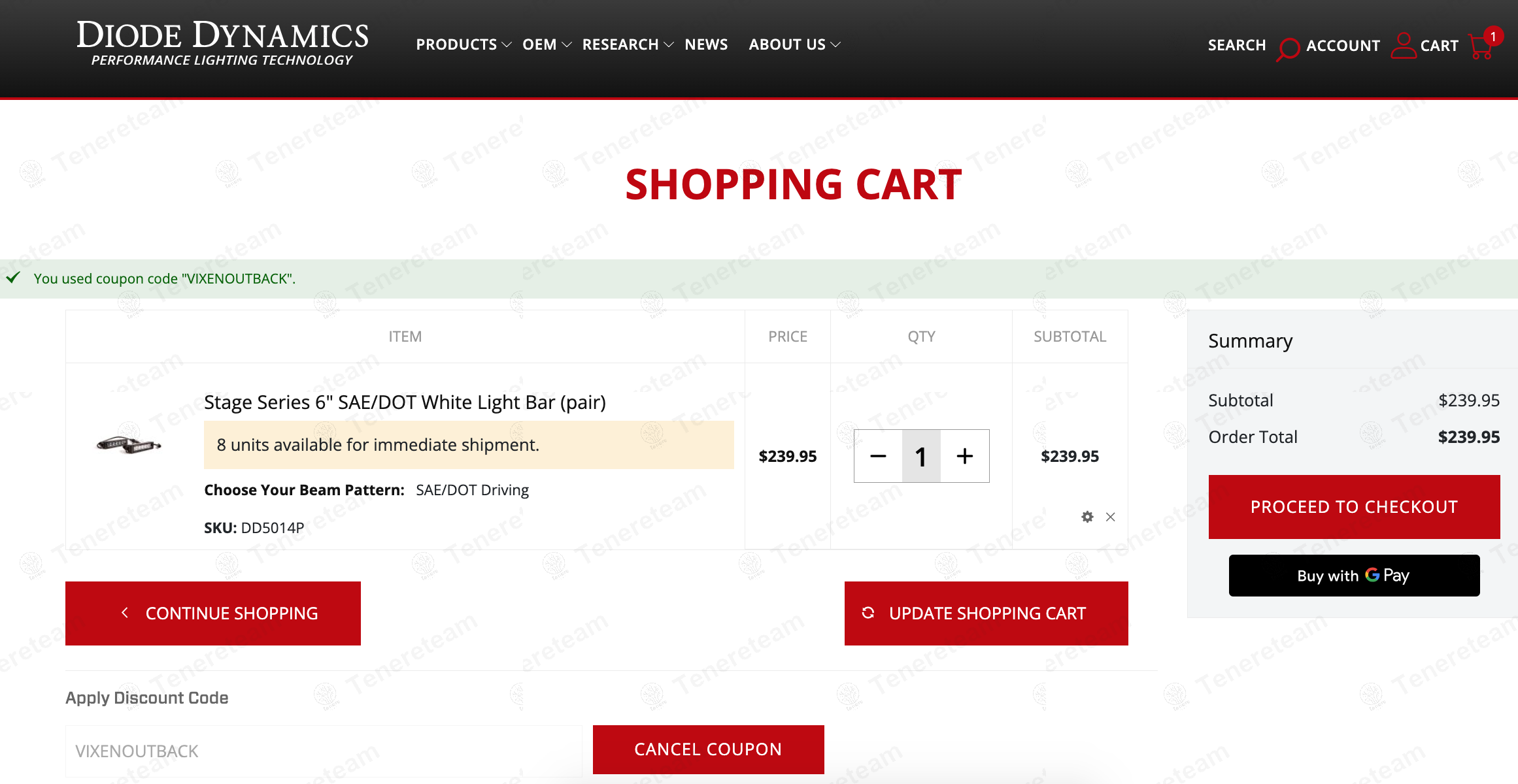Click the Apply Discount Code heading
1518x784 pixels.
pos(147,698)
